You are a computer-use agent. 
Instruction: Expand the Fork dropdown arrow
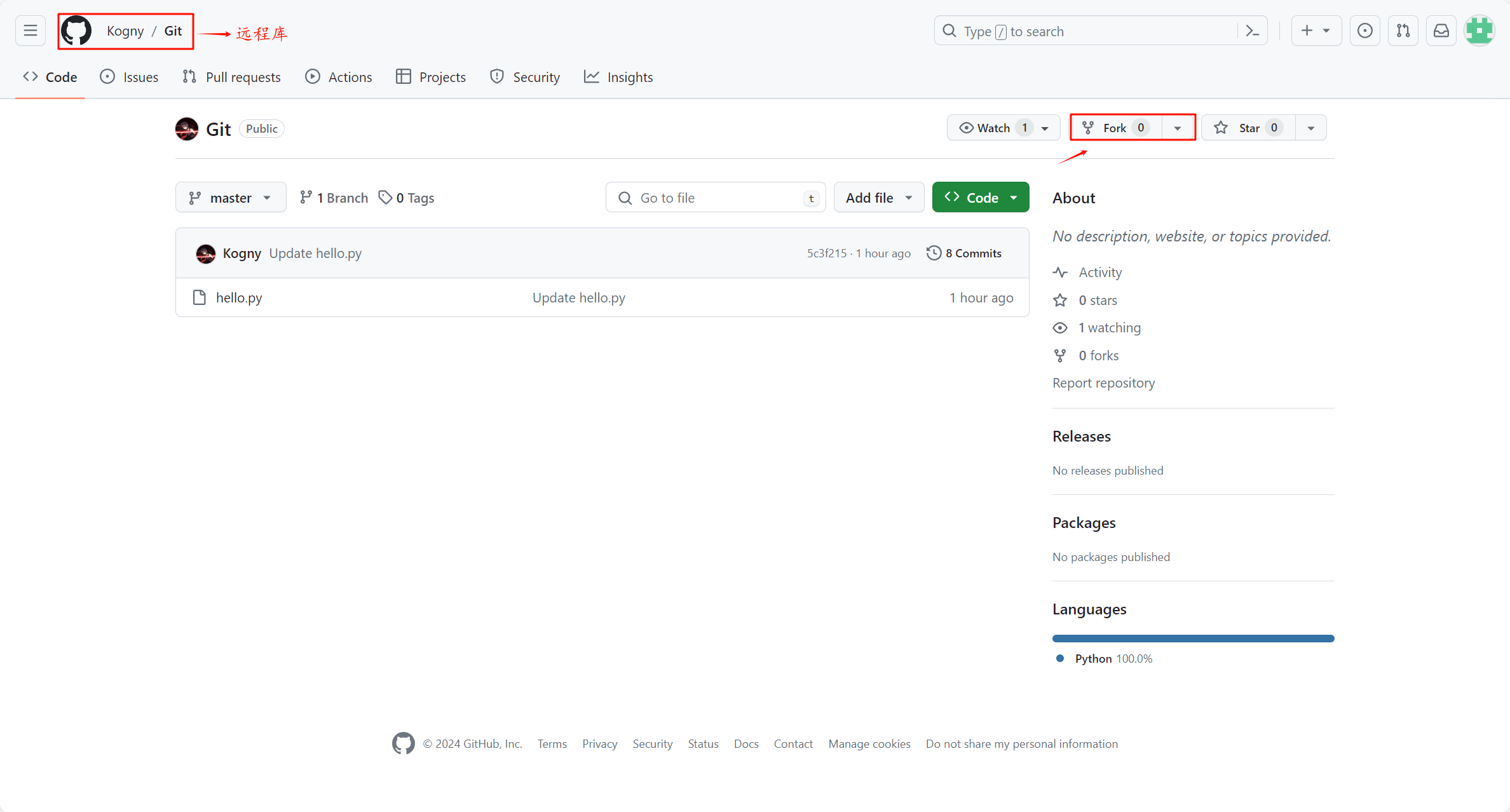coord(1178,128)
